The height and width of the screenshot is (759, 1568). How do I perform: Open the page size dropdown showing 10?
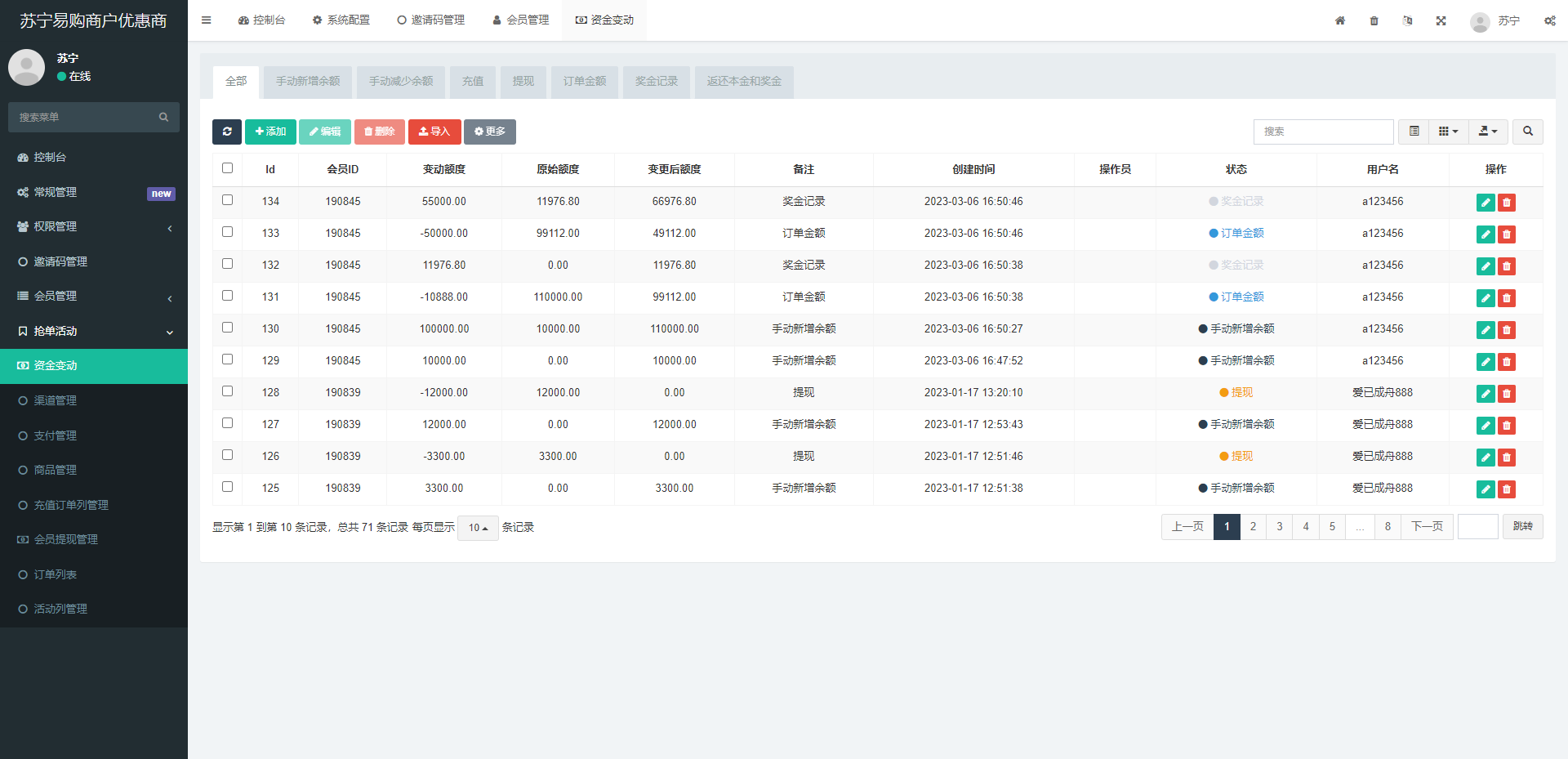pos(478,528)
